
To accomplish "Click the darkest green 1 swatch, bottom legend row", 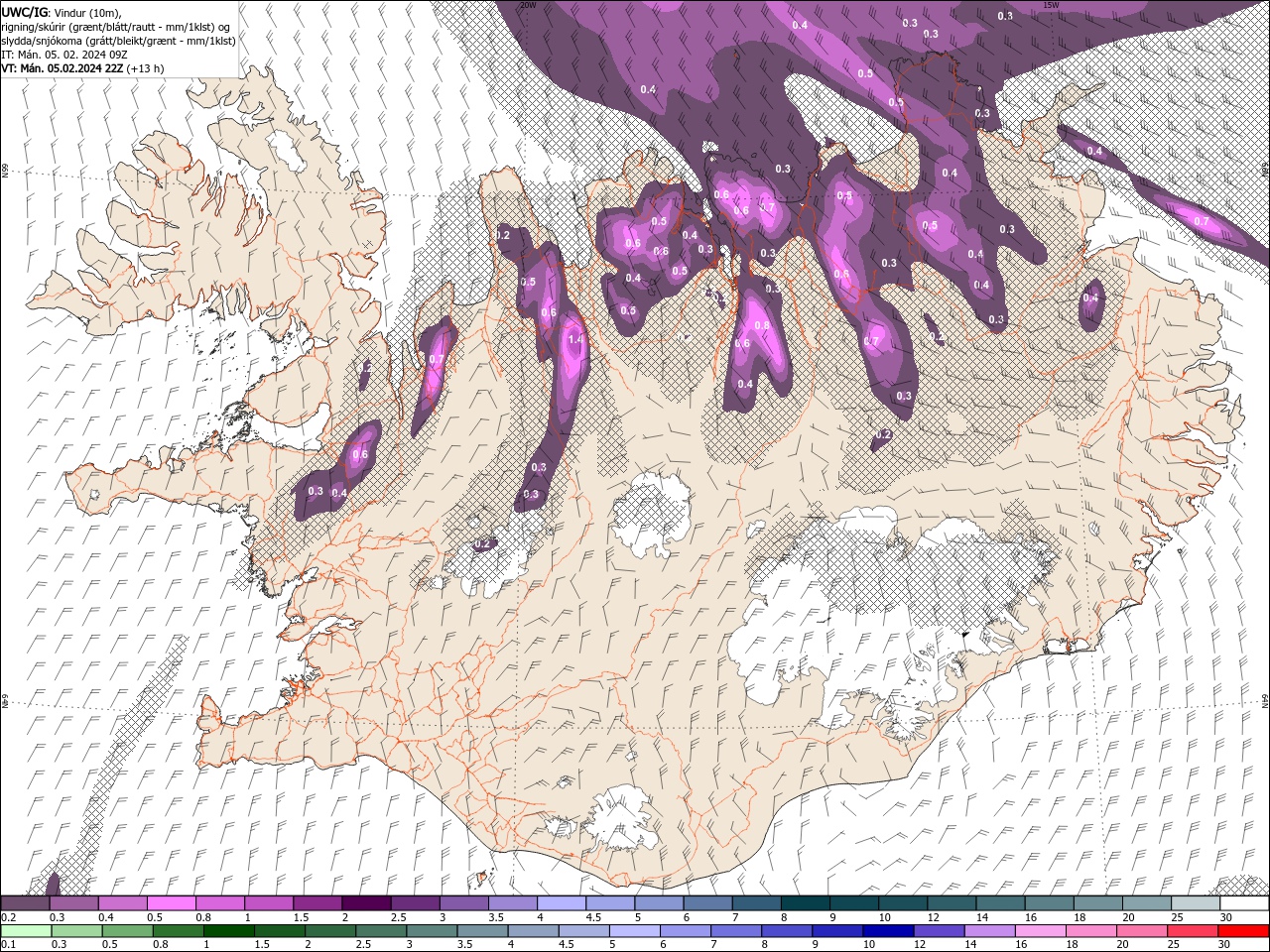I will 229,931.
